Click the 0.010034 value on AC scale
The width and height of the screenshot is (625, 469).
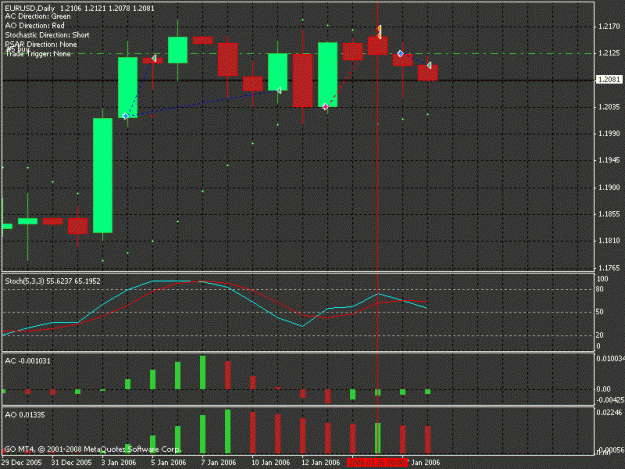point(610,359)
